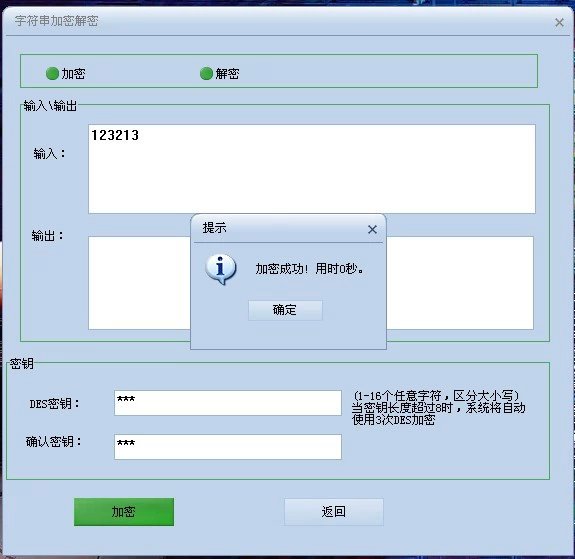The width and height of the screenshot is (575, 559).
Task: Click the key length hint text
Action: 439,408
